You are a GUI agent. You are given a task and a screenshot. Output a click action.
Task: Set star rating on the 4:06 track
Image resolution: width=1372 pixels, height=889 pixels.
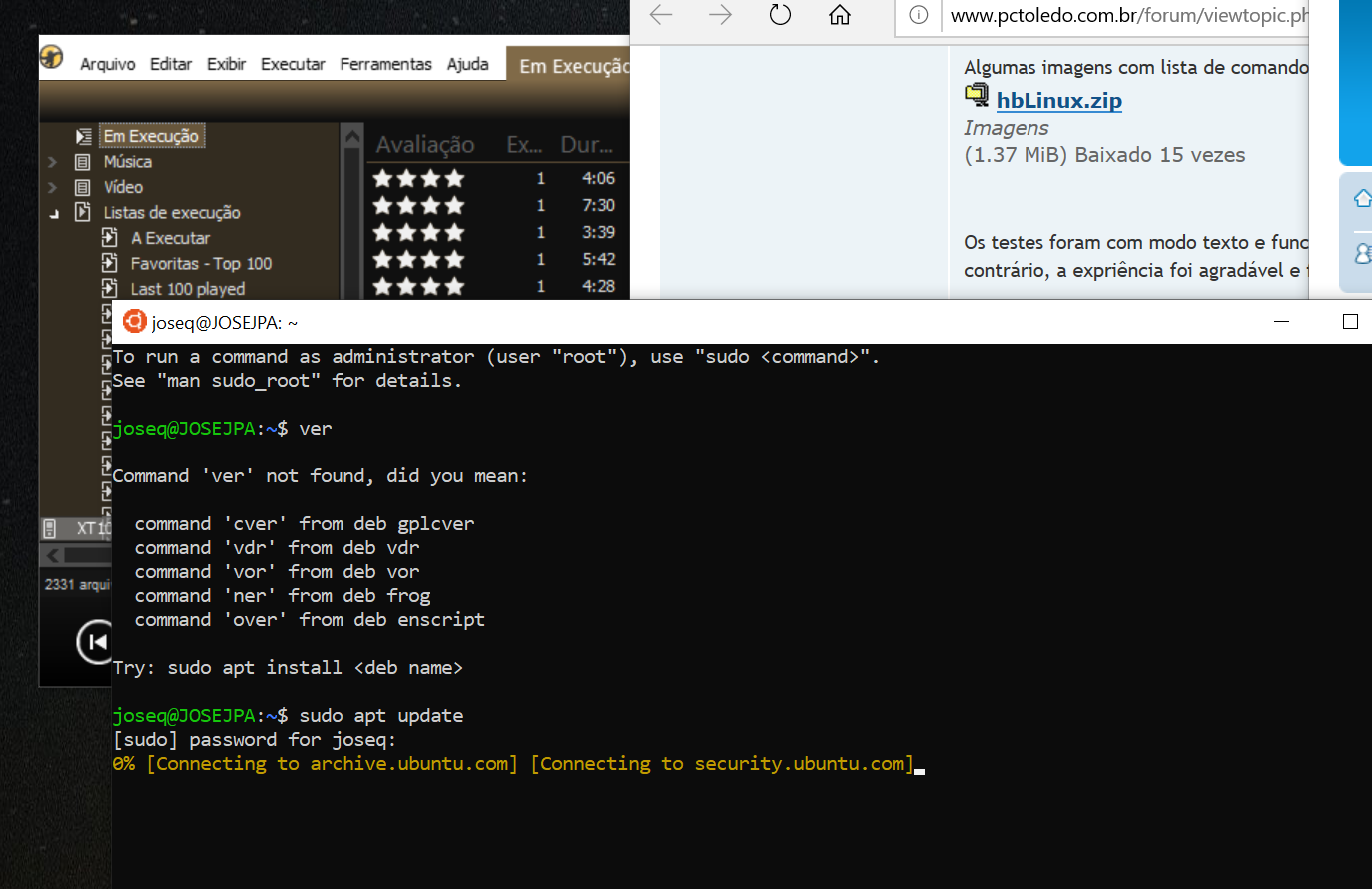click(418, 179)
